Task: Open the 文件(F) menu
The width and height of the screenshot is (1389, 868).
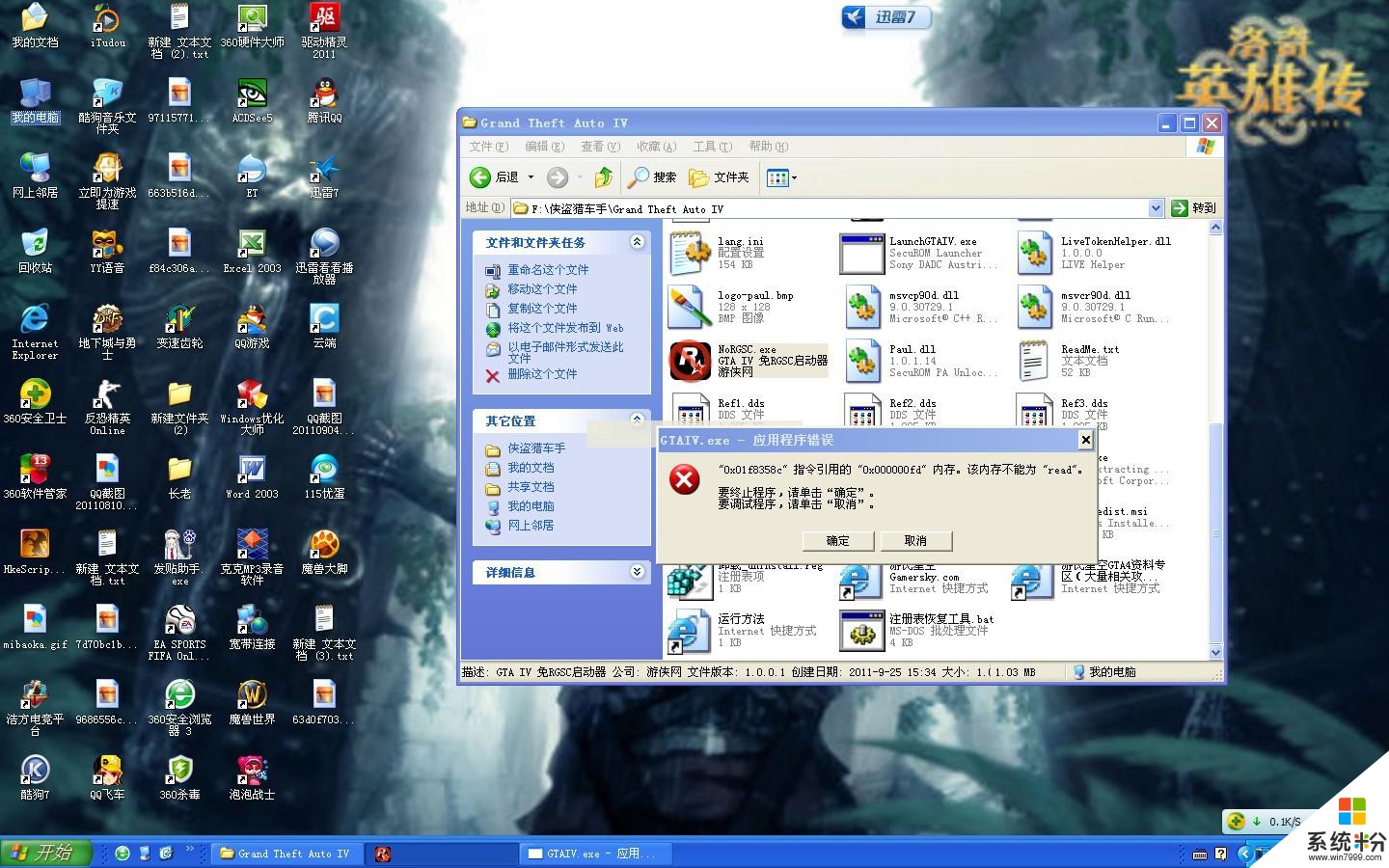Action: tap(489, 147)
